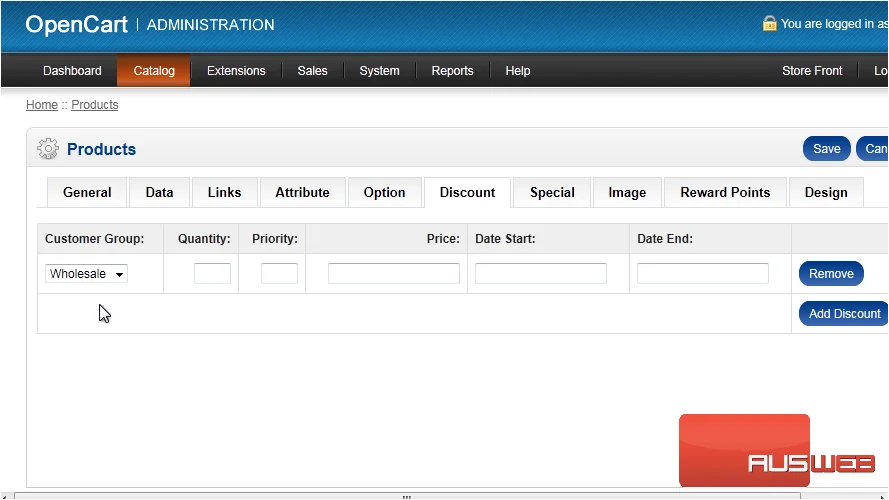Follow the Products breadcrumb link

(x=95, y=105)
